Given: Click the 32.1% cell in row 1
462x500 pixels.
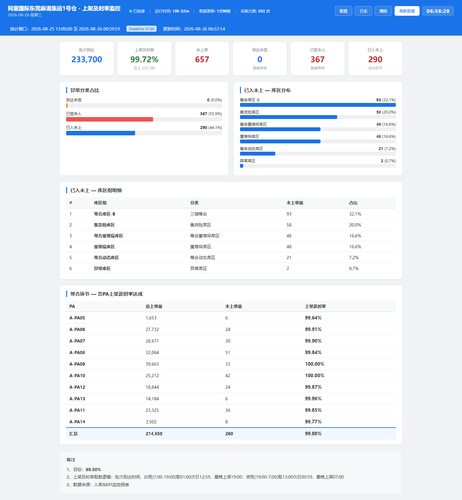Looking at the screenshot, I should point(355,214).
